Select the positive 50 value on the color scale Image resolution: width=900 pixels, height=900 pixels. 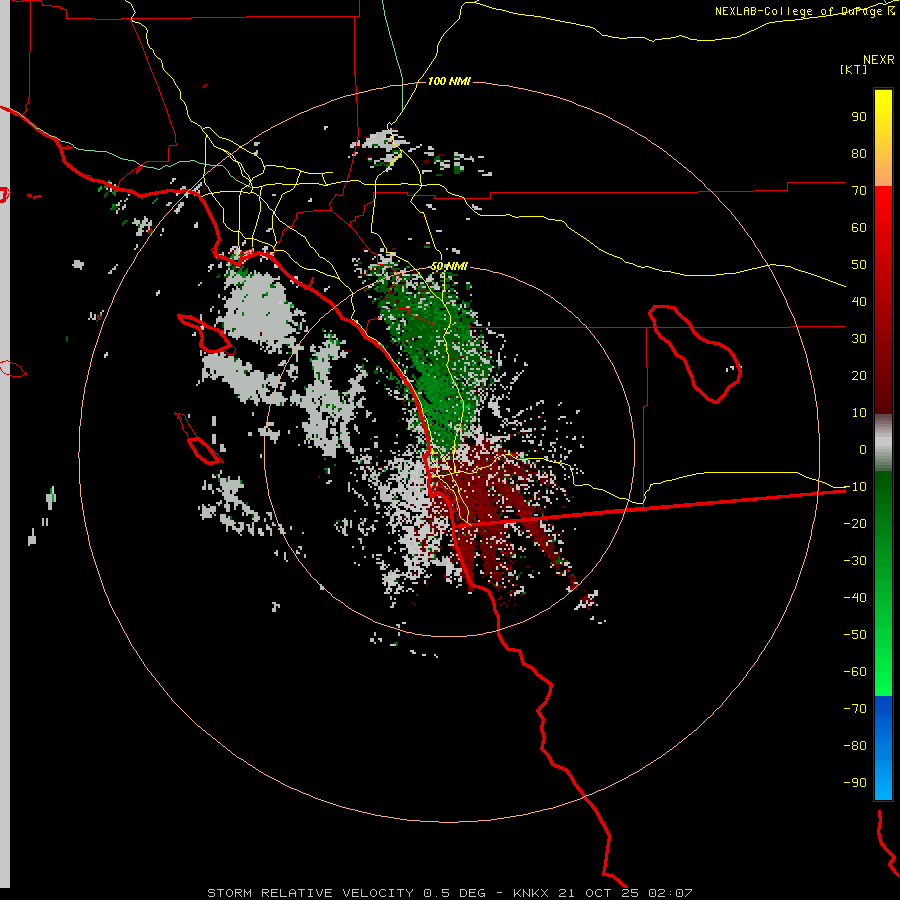coord(859,265)
